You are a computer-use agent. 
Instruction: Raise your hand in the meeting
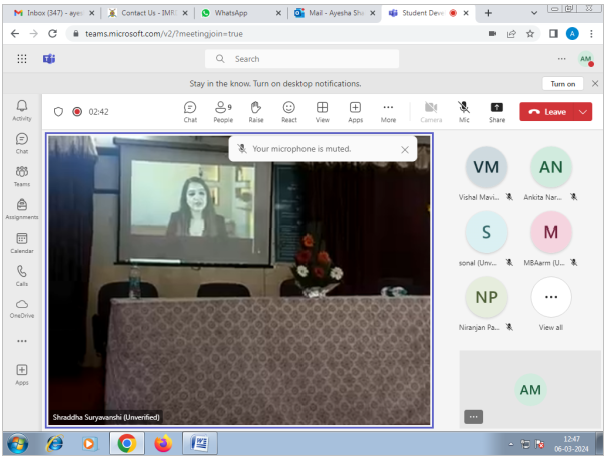256,111
